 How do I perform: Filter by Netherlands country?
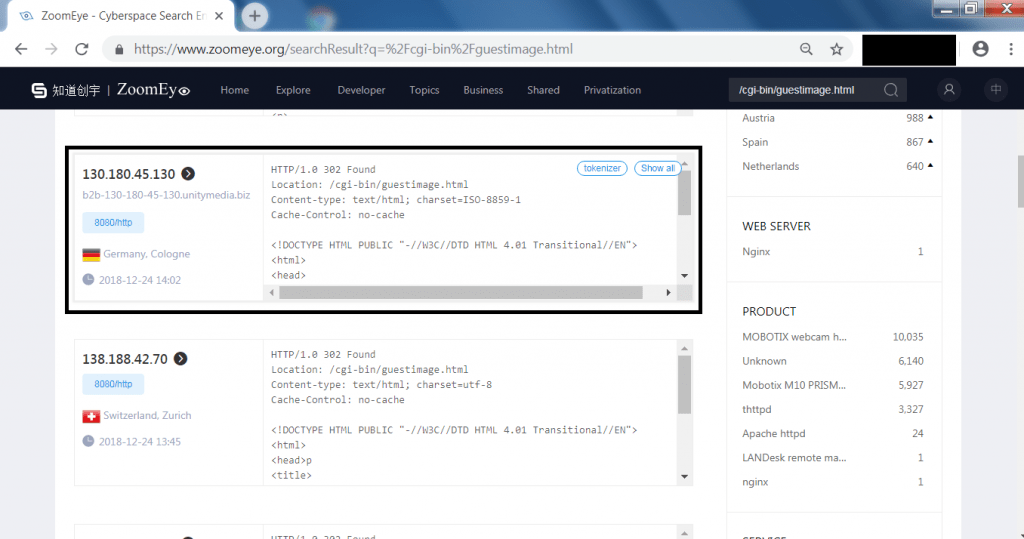[x=771, y=167]
